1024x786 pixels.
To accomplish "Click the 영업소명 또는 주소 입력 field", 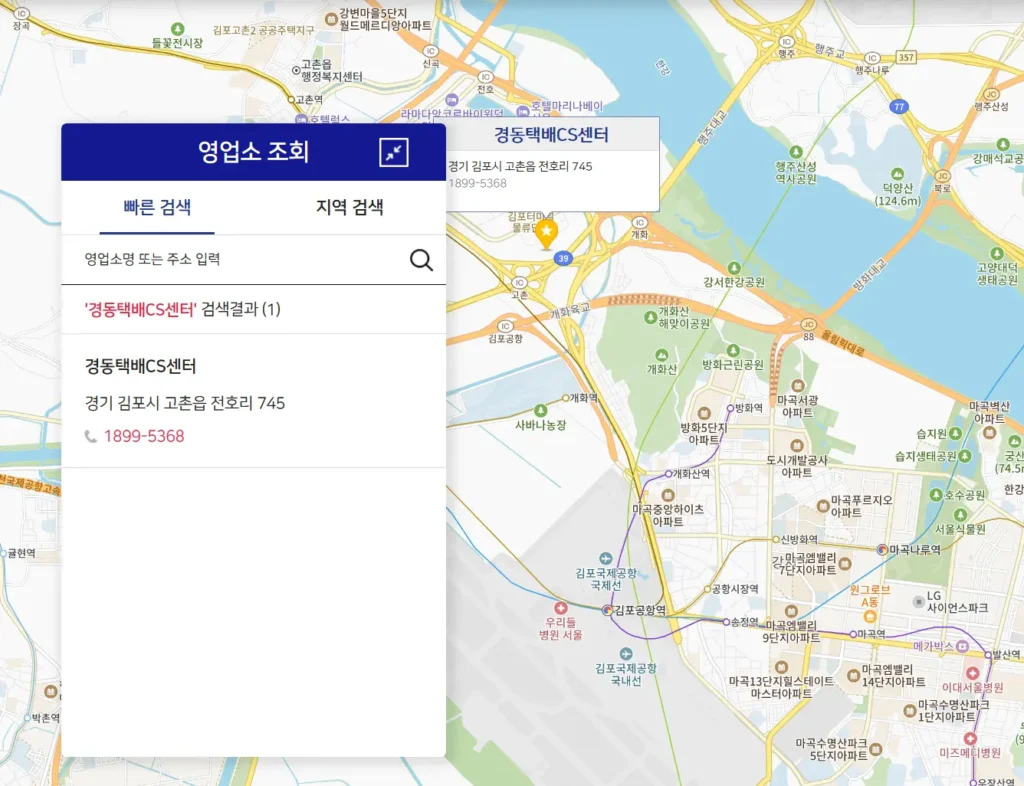I will [x=230, y=259].
